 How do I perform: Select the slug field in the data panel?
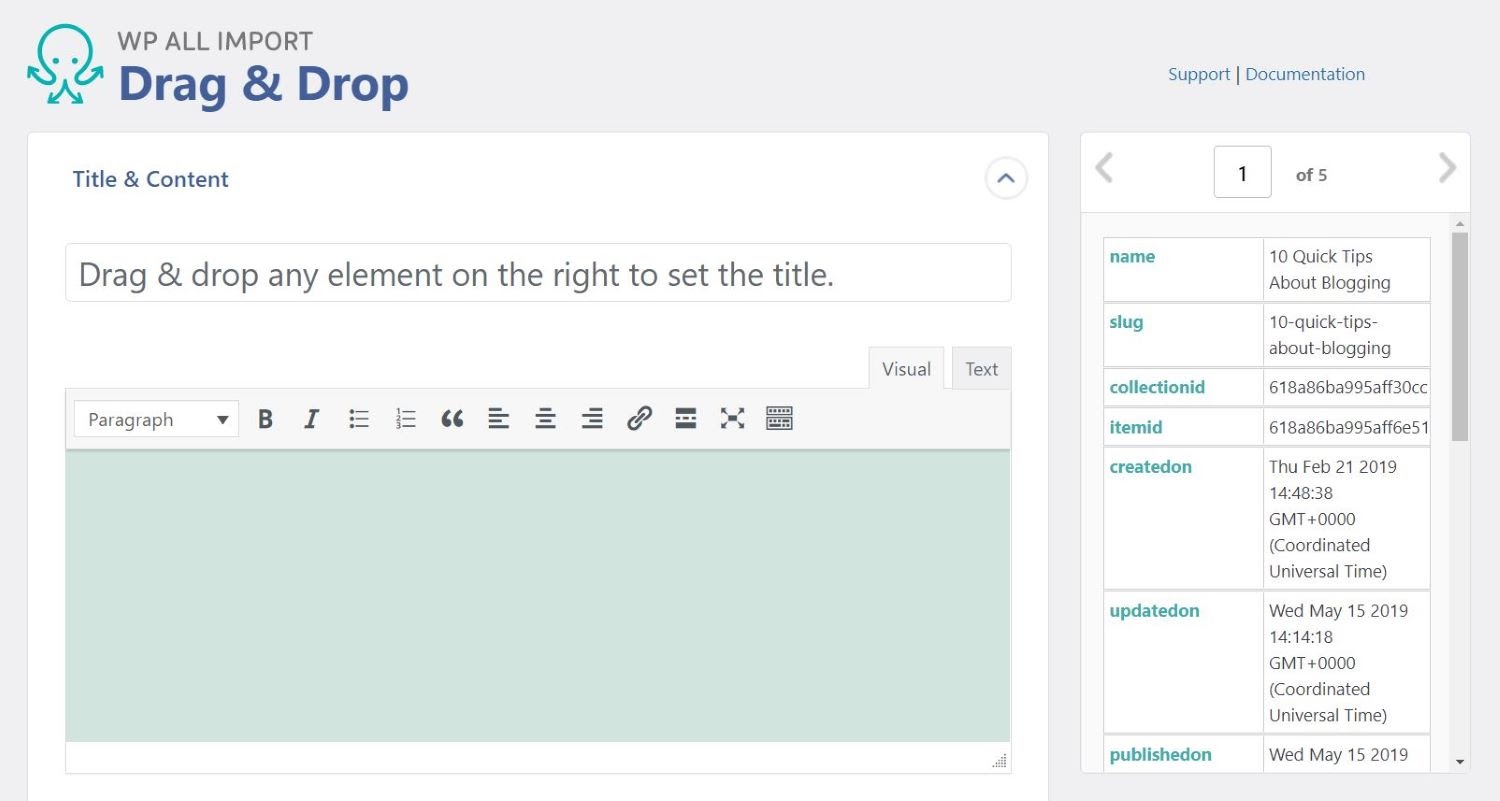pos(1127,322)
